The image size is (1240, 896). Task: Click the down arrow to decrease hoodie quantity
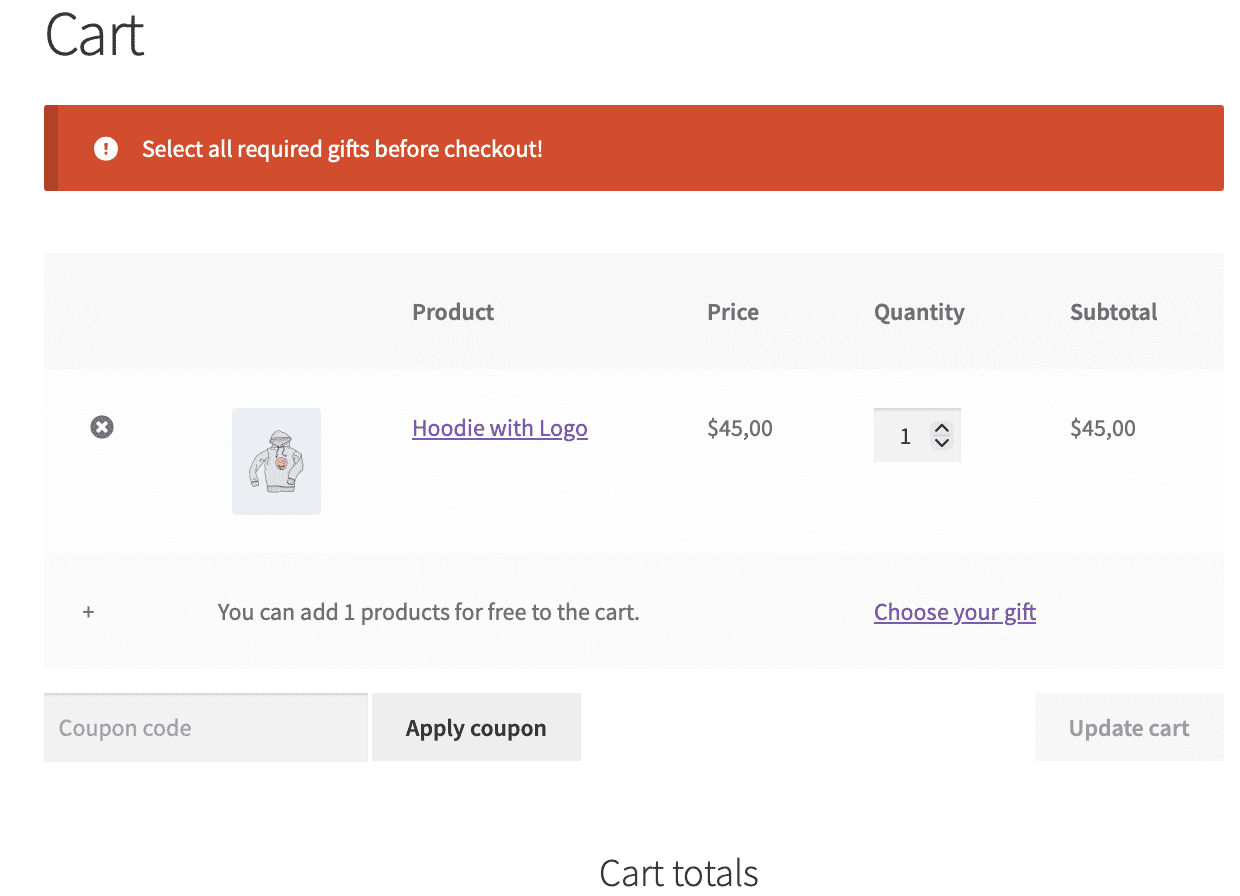pos(941,442)
